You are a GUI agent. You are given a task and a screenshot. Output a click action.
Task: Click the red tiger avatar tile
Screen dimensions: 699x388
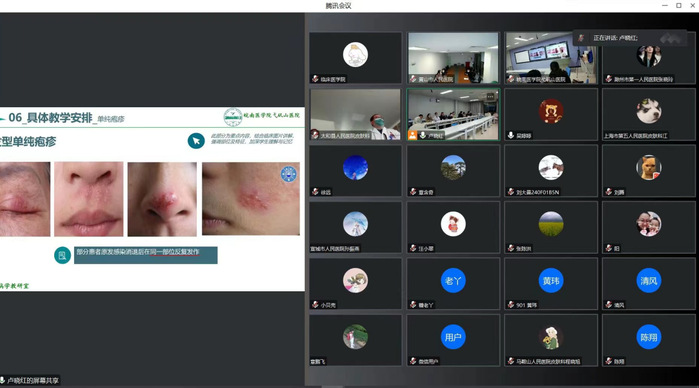point(551,111)
